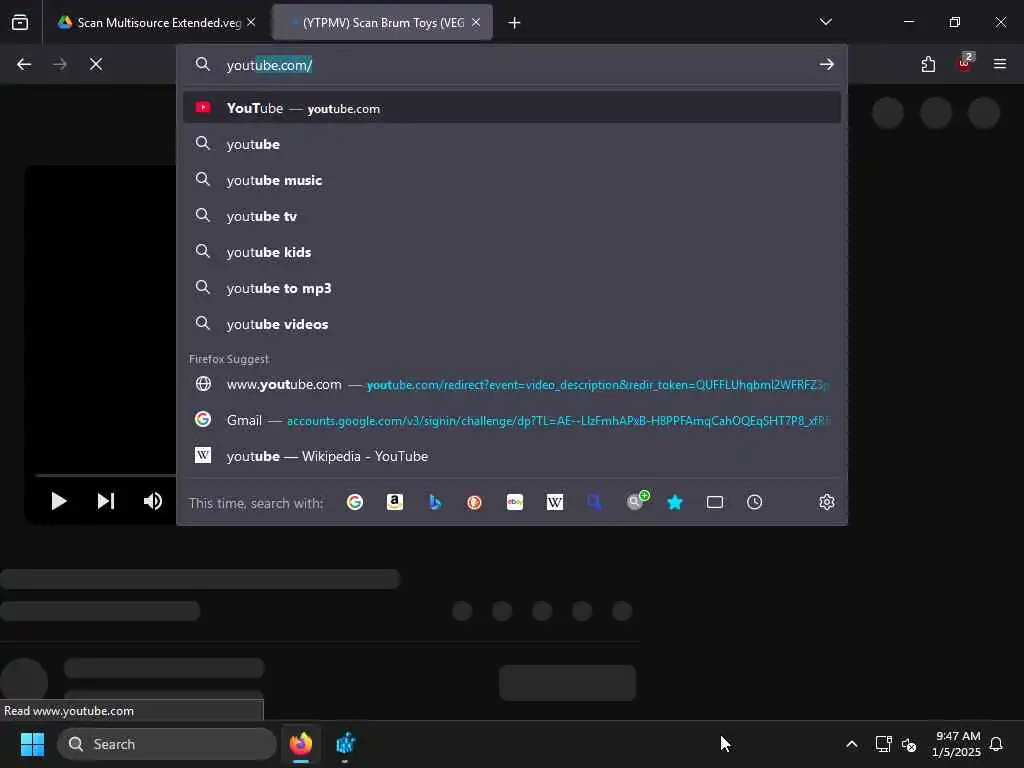Search bookmarks with star icon
Screen dimensions: 1024x768
pos(675,502)
